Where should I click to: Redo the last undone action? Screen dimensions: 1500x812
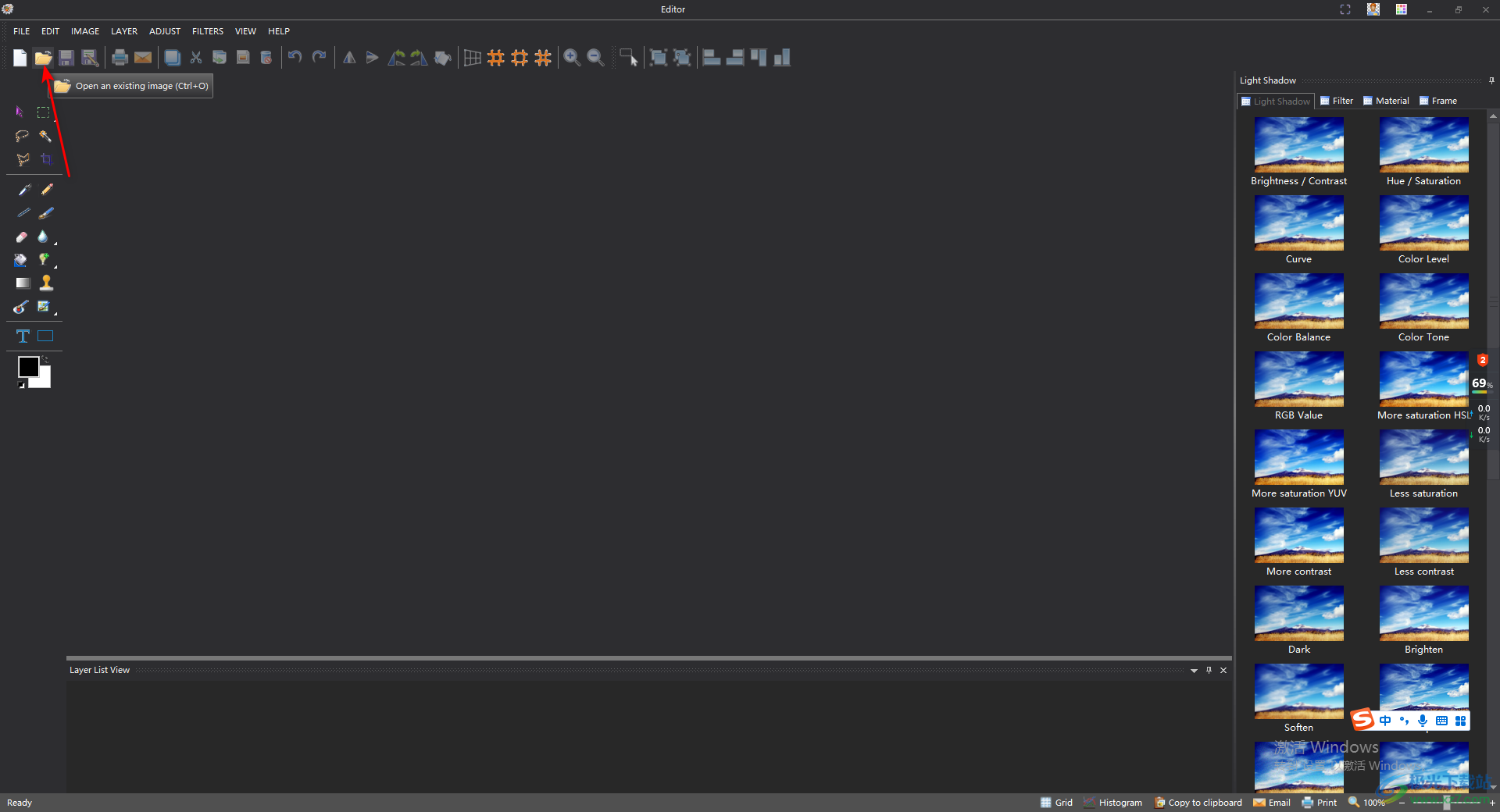tap(319, 57)
